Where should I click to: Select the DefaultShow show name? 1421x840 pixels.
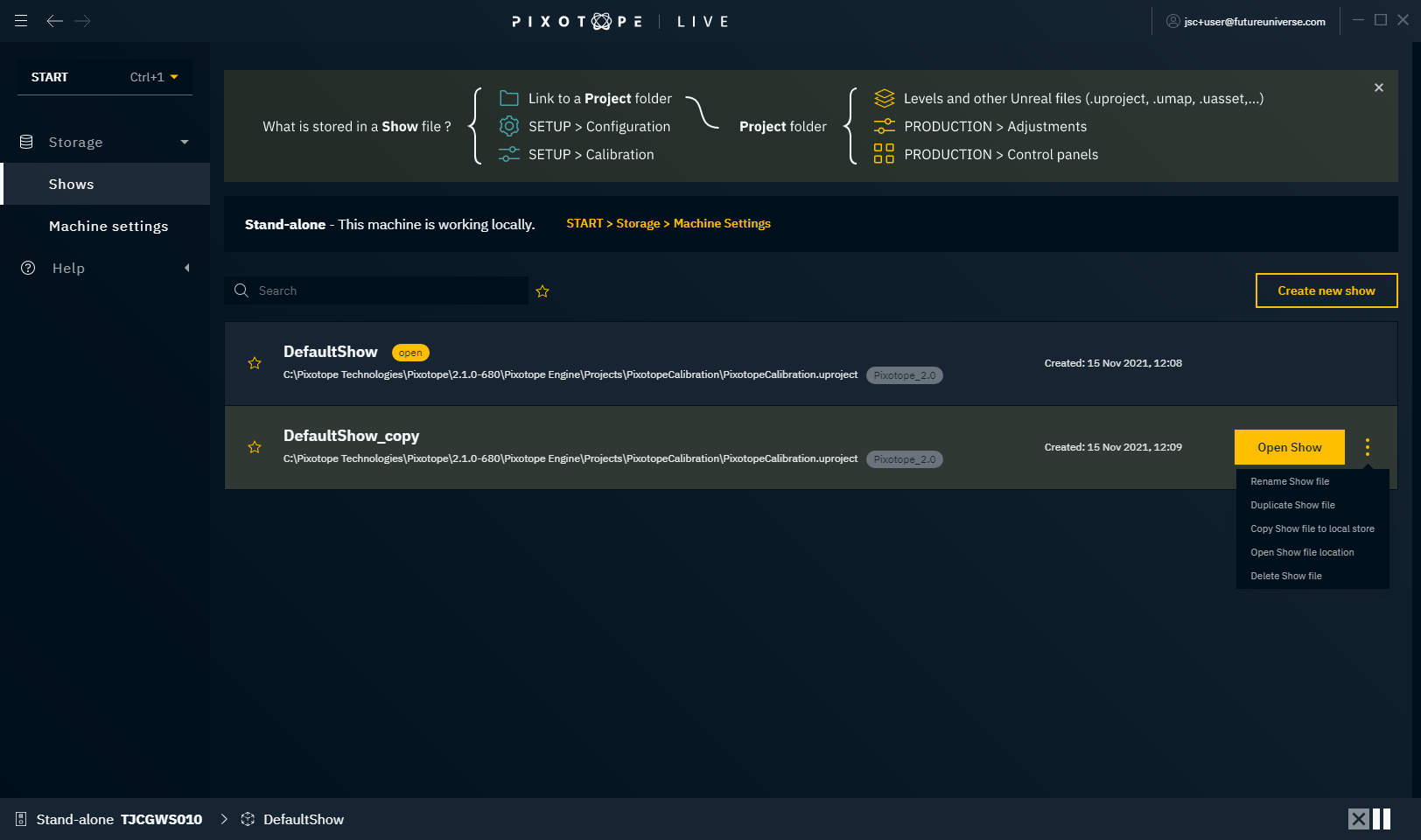(331, 352)
